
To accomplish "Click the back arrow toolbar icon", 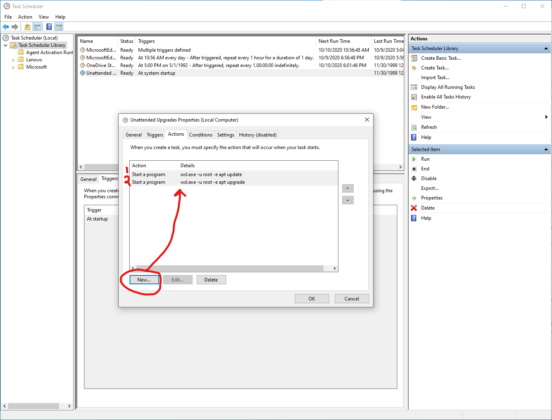I will 6,27.
